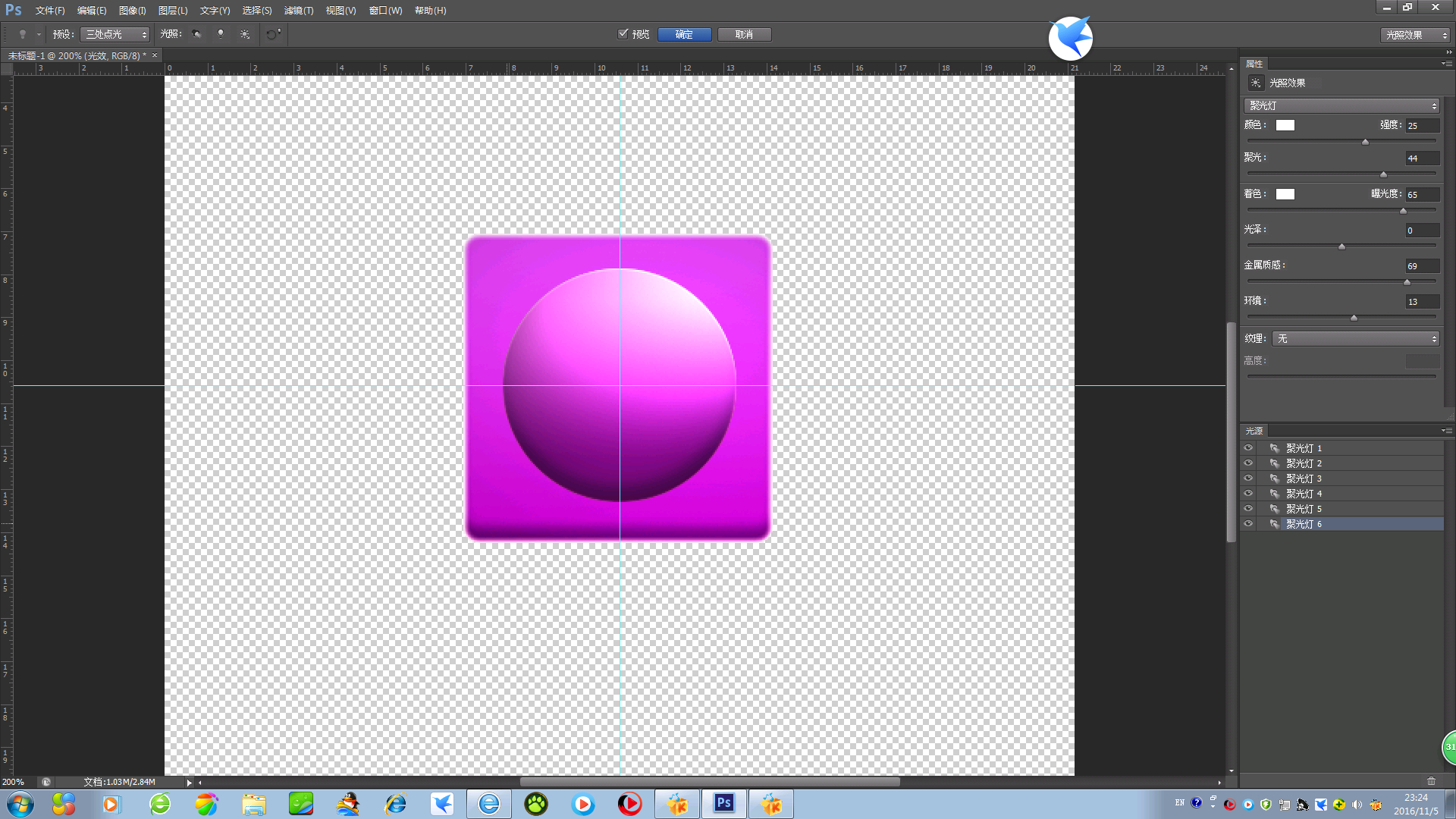Image resolution: width=1456 pixels, height=819 pixels.
Task: Click the 取消 cancel button
Action: (x=744, y=34)
